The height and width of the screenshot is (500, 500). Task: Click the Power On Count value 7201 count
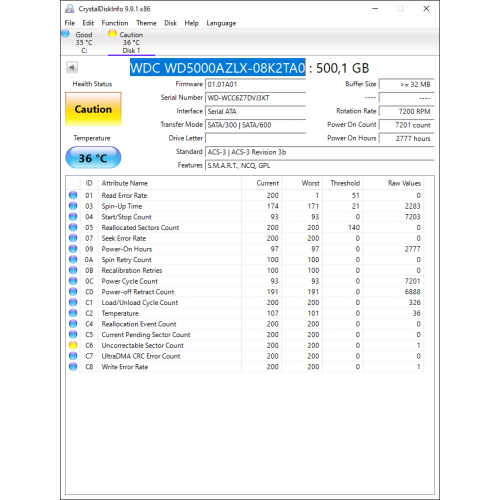407,125
